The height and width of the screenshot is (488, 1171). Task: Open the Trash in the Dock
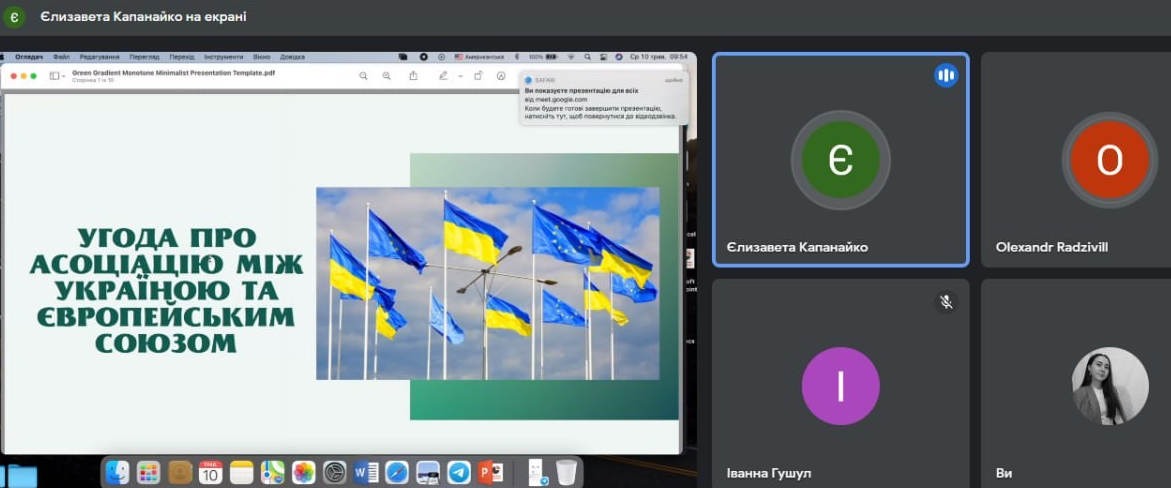(566, 472)
